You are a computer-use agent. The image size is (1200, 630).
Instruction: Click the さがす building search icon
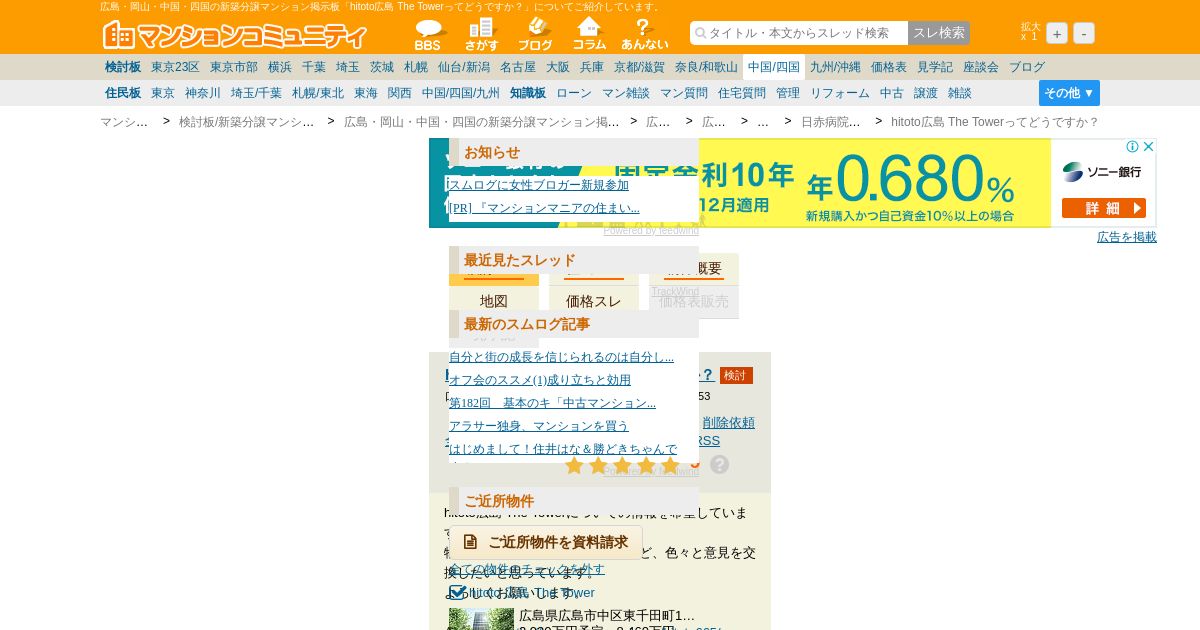(x=481, y=35)
